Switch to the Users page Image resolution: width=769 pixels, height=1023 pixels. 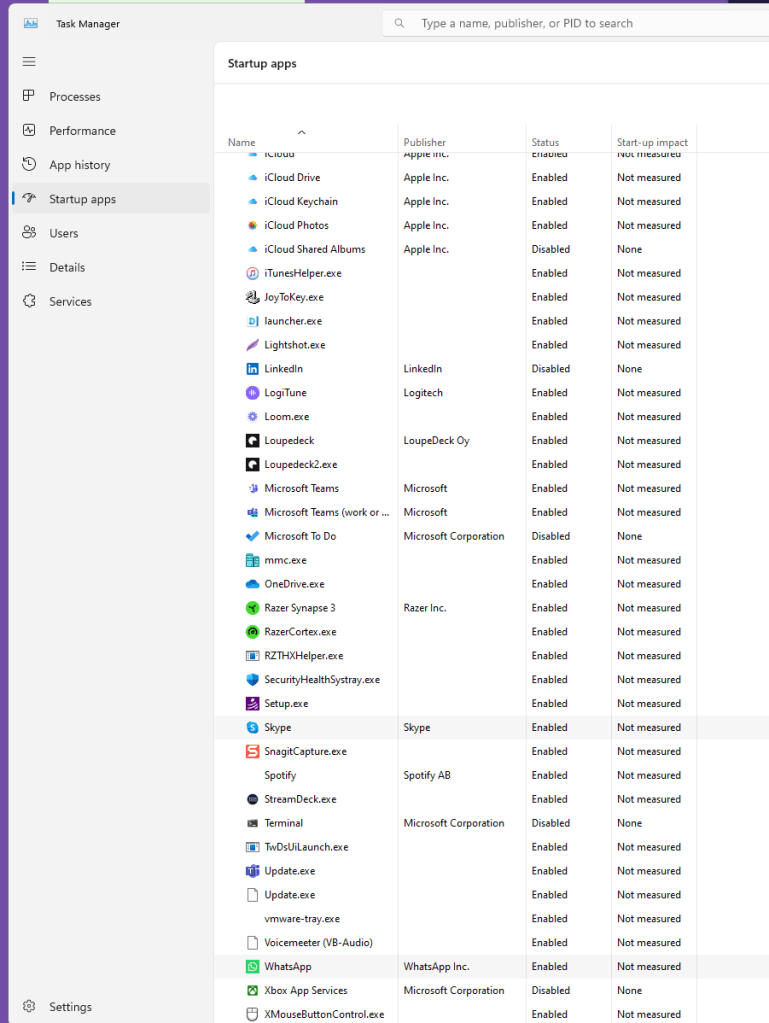point(111,233)
